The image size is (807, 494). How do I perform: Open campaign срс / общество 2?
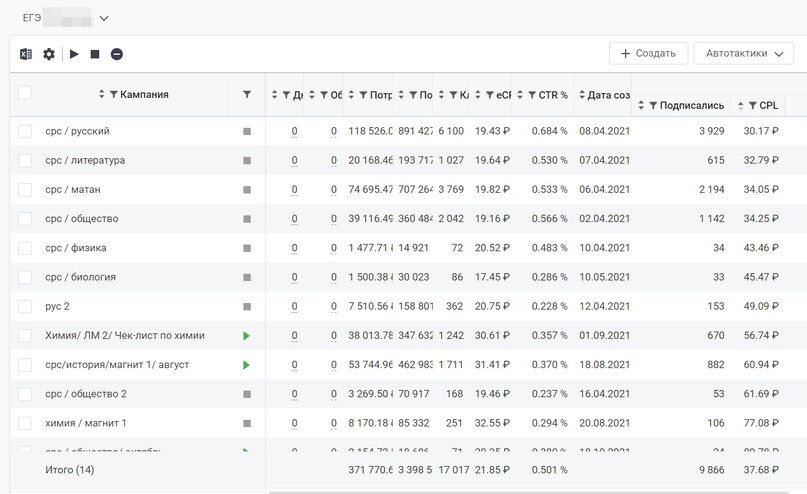pyautogui.click(x=86, y=394)
